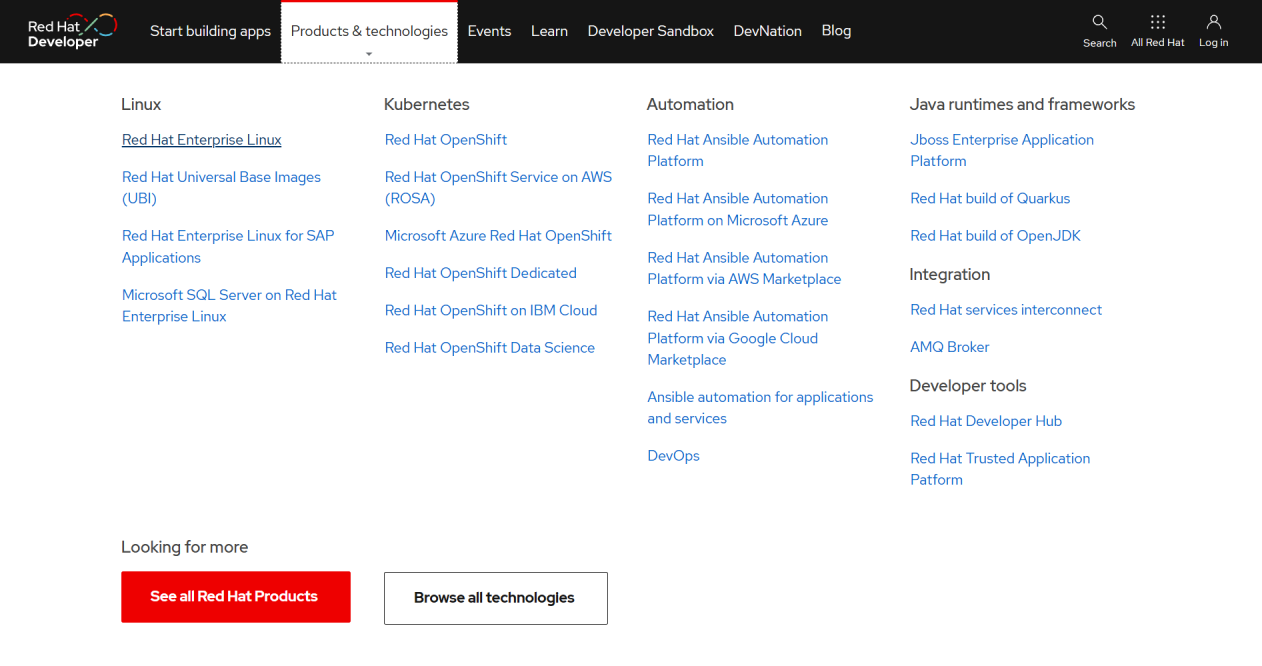Open Microsoft Azure Red Hat OpenShift link
The width and height of the screenshot is (1262, 666).
pos(498,236)
